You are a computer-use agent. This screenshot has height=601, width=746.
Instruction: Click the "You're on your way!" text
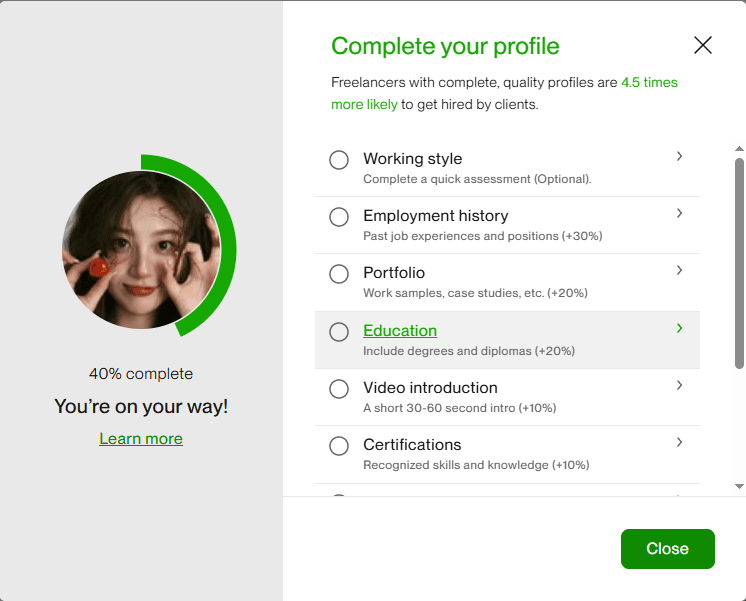coord(141,407)
